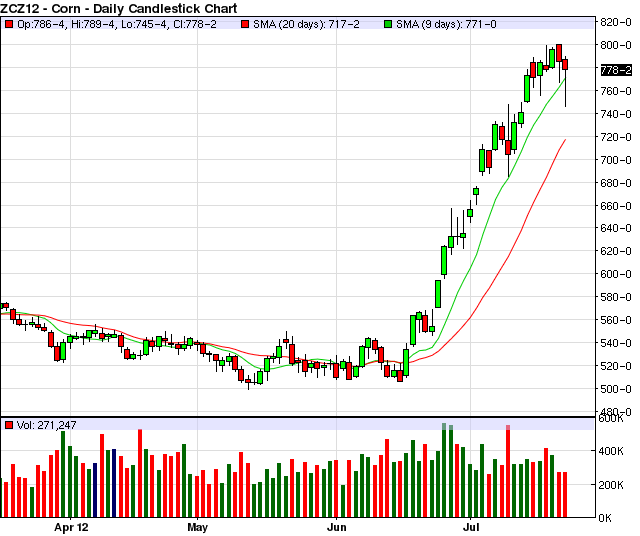The width and height of the screenshot is (640, 536).
Task: Click the 820-0 price axis label
Action: 616,22
